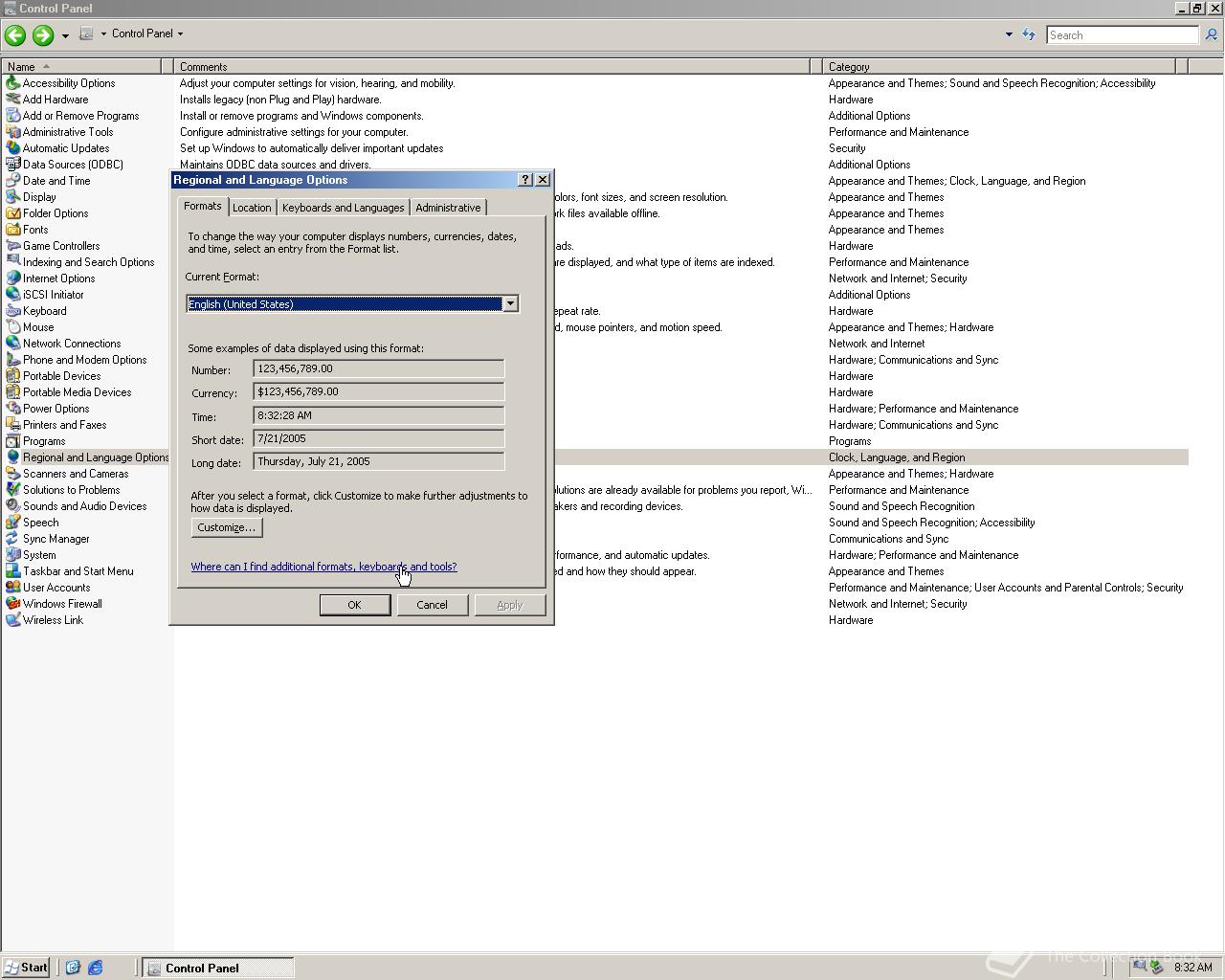Click the Folder Options icon
Screen dimensions: 1225x980
click(x=12, y=213)
